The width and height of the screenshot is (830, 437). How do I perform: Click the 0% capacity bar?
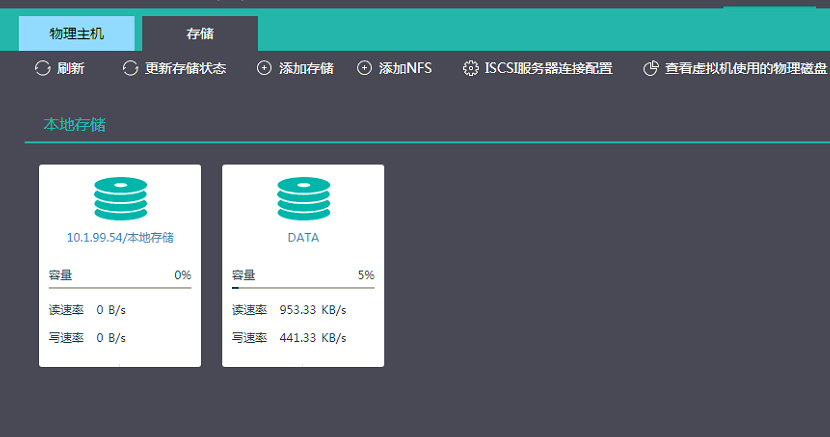(x=120, y=288)
